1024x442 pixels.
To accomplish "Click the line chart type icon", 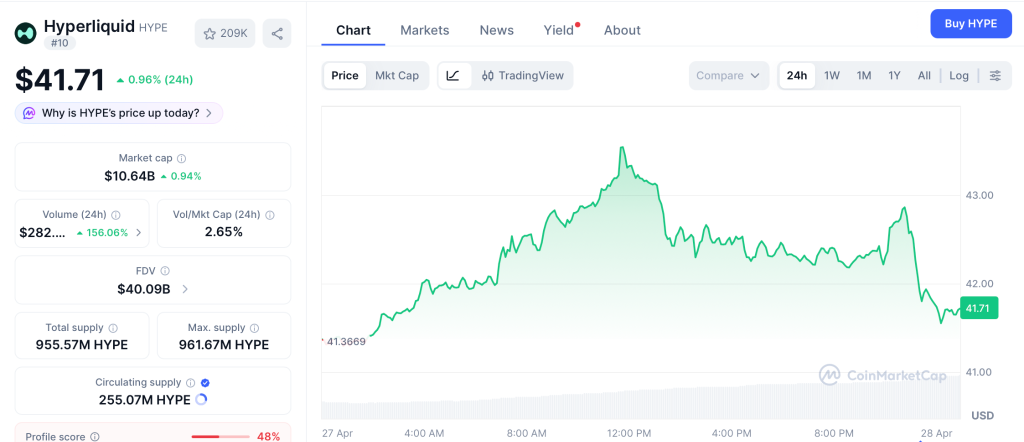I will (x=453, y=76).
